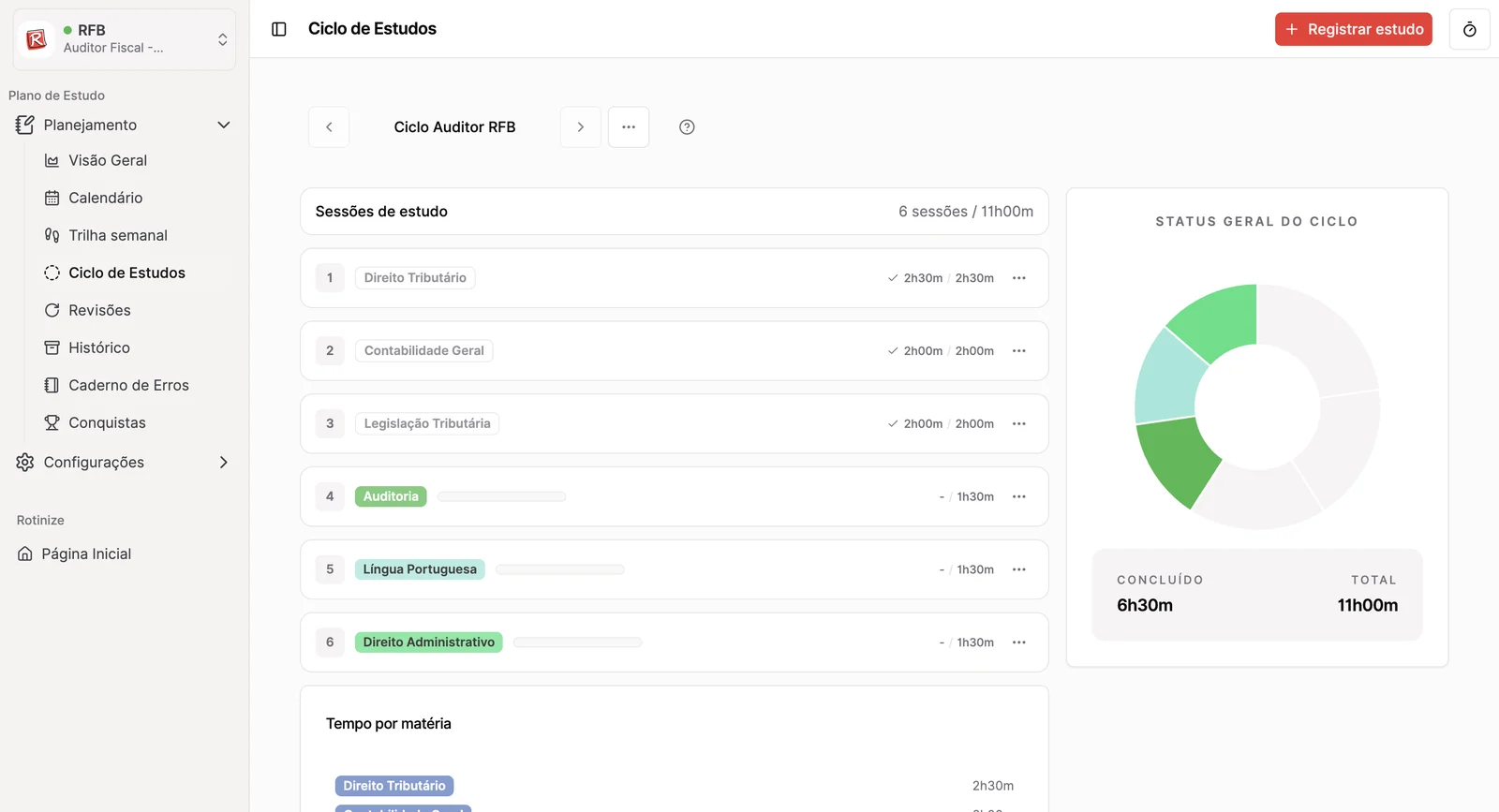Click the Auditoria progress bar
The height and width of the screenshot is (812, 1499).
(502, 496)
